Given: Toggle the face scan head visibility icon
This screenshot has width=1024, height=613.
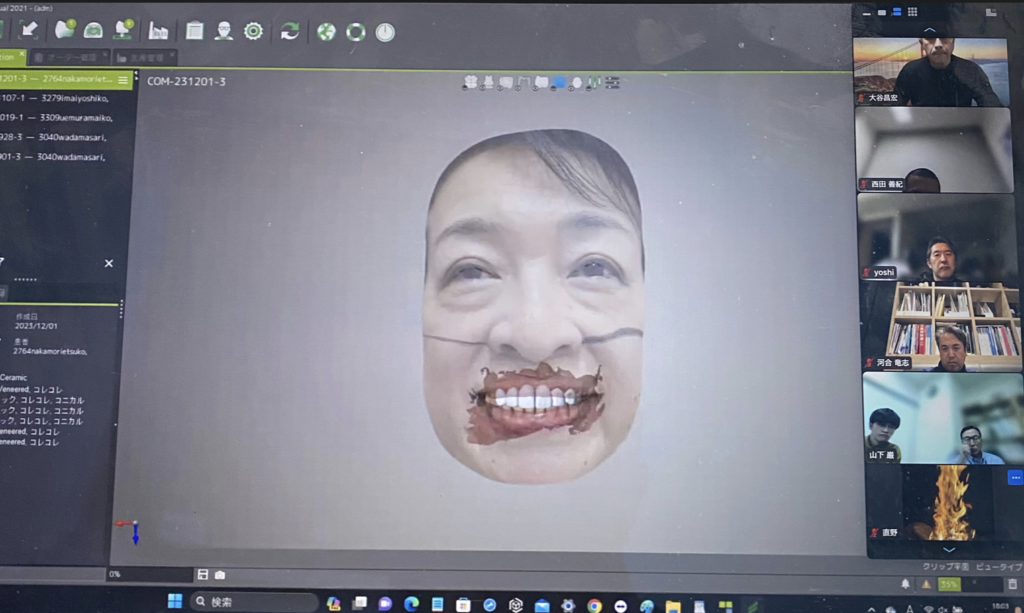Looking at the screenshot, I should [577, 83].
